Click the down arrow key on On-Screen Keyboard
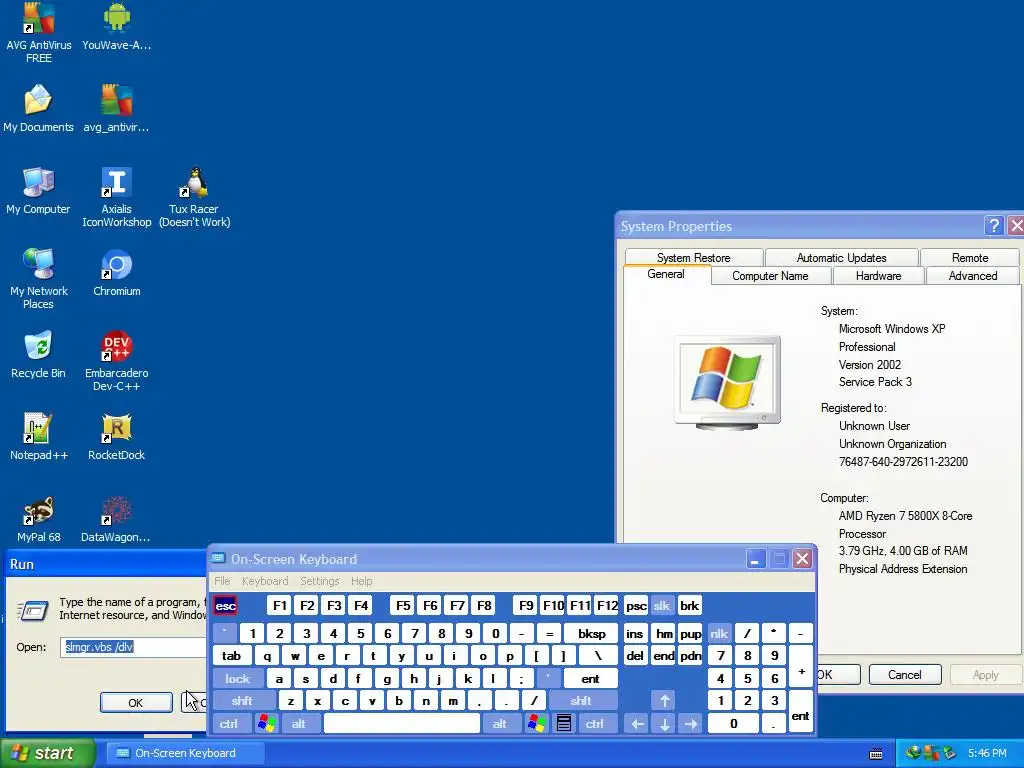Image resolution: width=1024 pixels, height=768 pixels. click(x=664, y=724)
